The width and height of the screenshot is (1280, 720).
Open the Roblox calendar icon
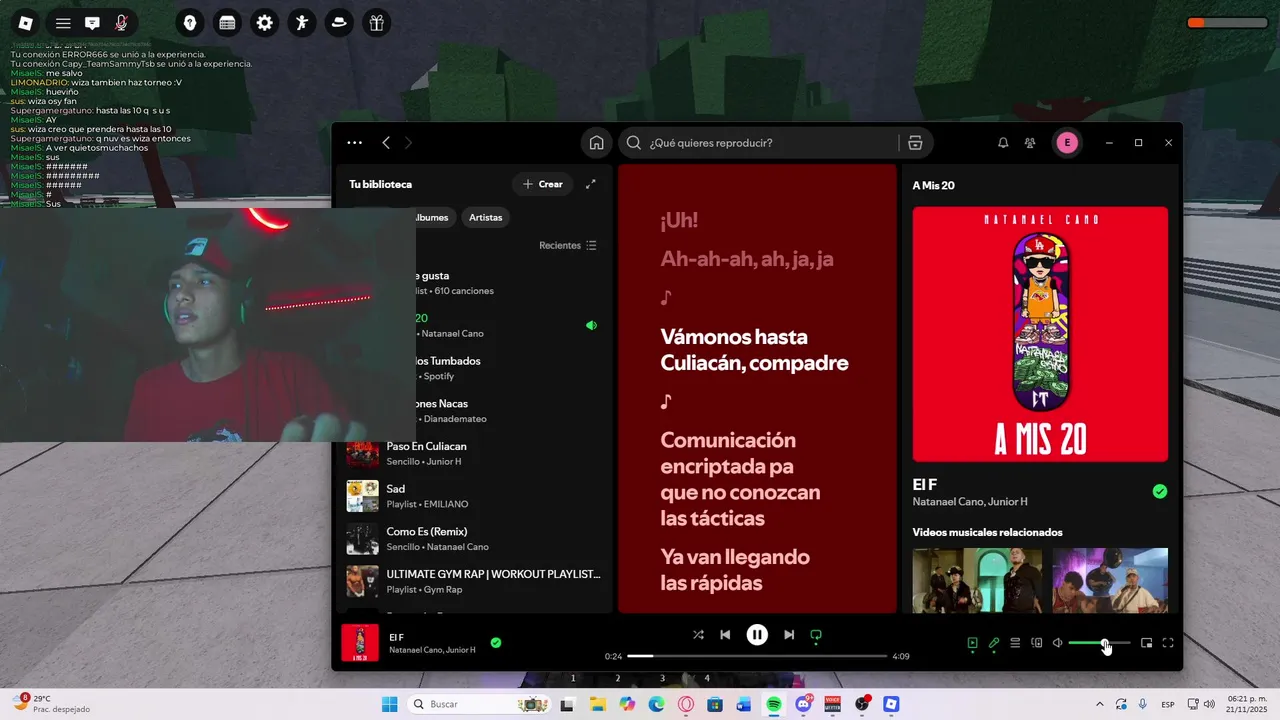click(x=227, y=23)
